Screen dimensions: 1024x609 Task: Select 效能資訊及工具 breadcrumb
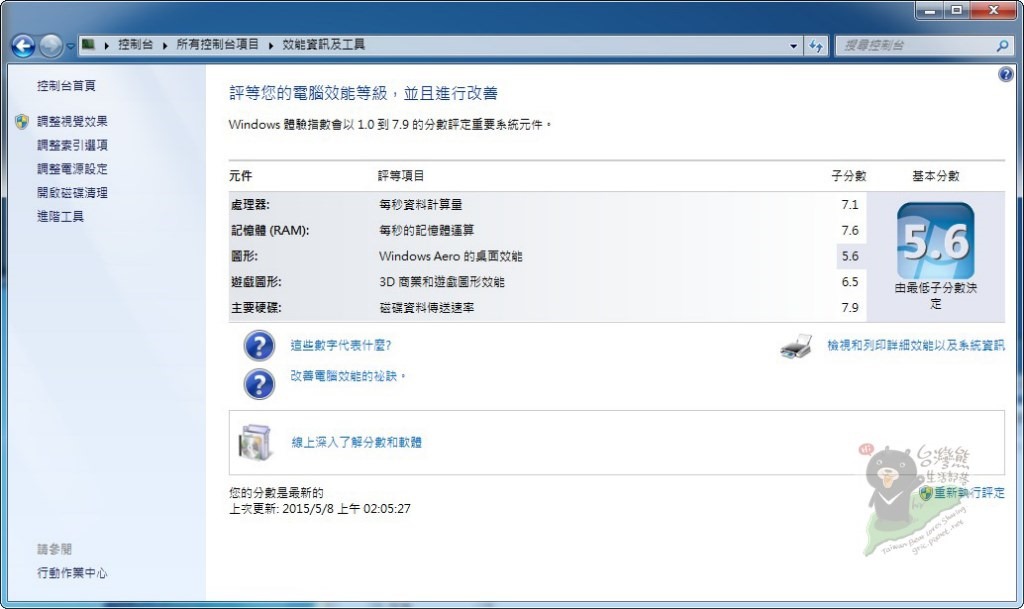point(323,44)
